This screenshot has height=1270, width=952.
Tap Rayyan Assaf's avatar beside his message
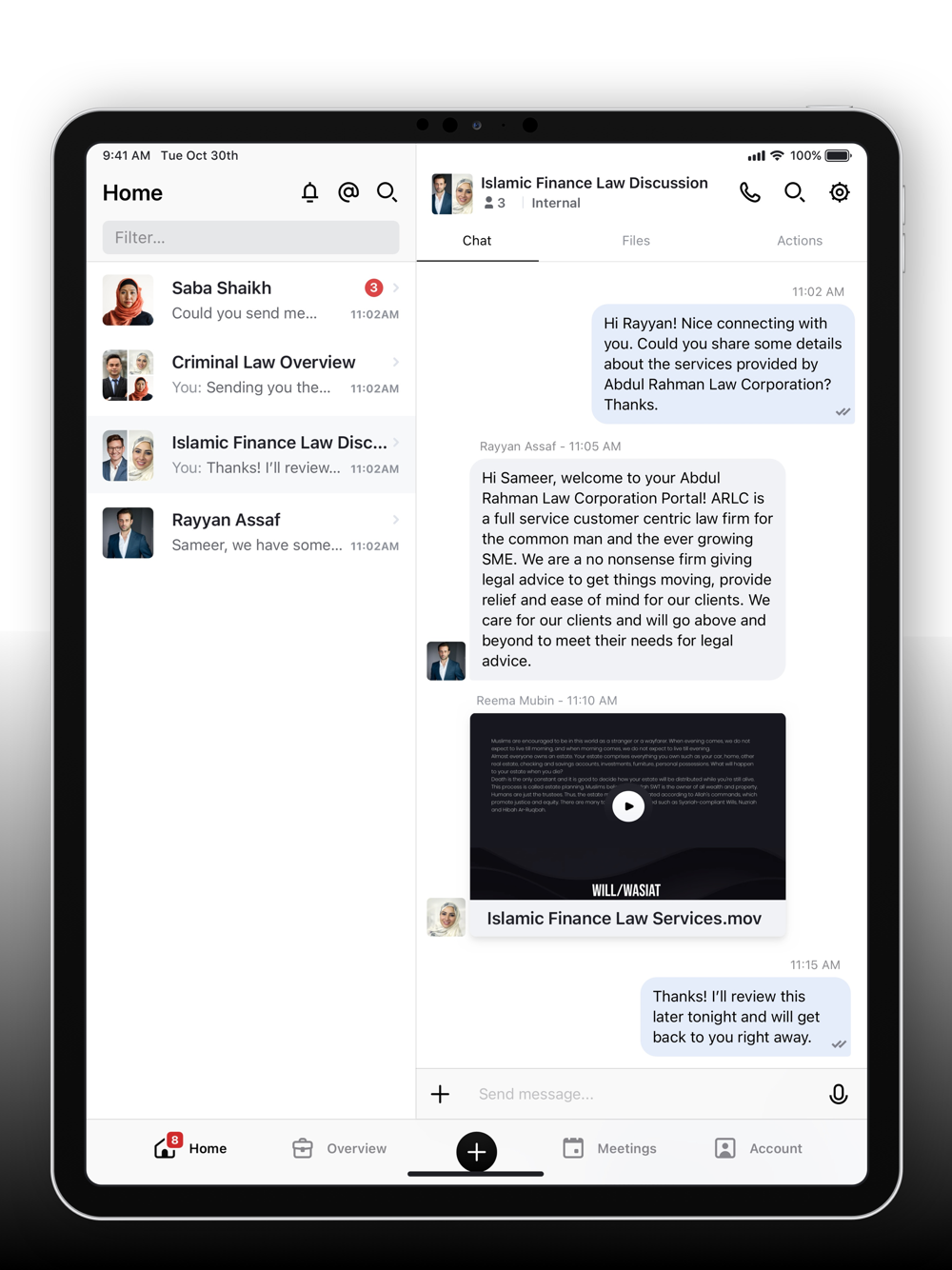(446, 661)
